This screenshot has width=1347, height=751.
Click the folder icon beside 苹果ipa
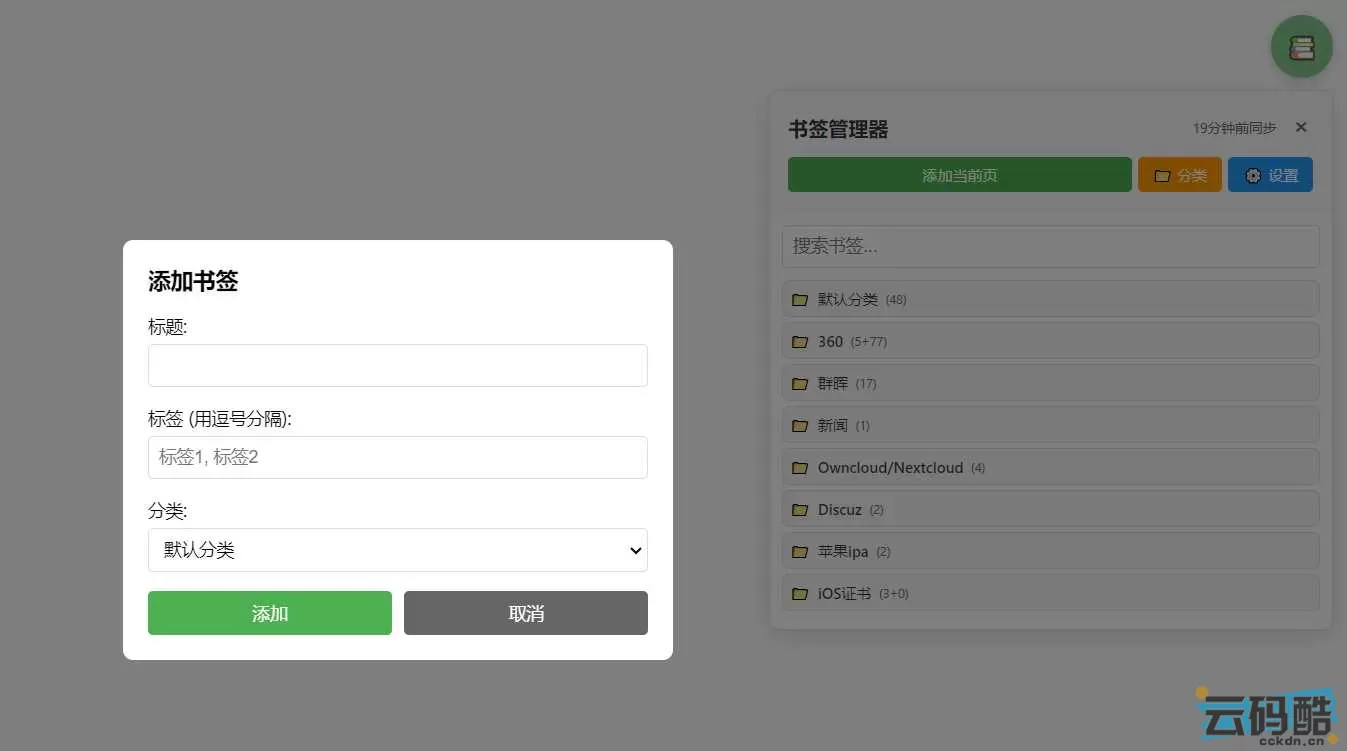[799, 551]
